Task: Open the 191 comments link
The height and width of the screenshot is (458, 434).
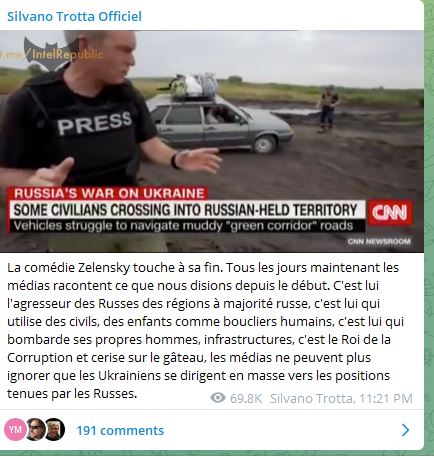Action: [x=120, y=430]
